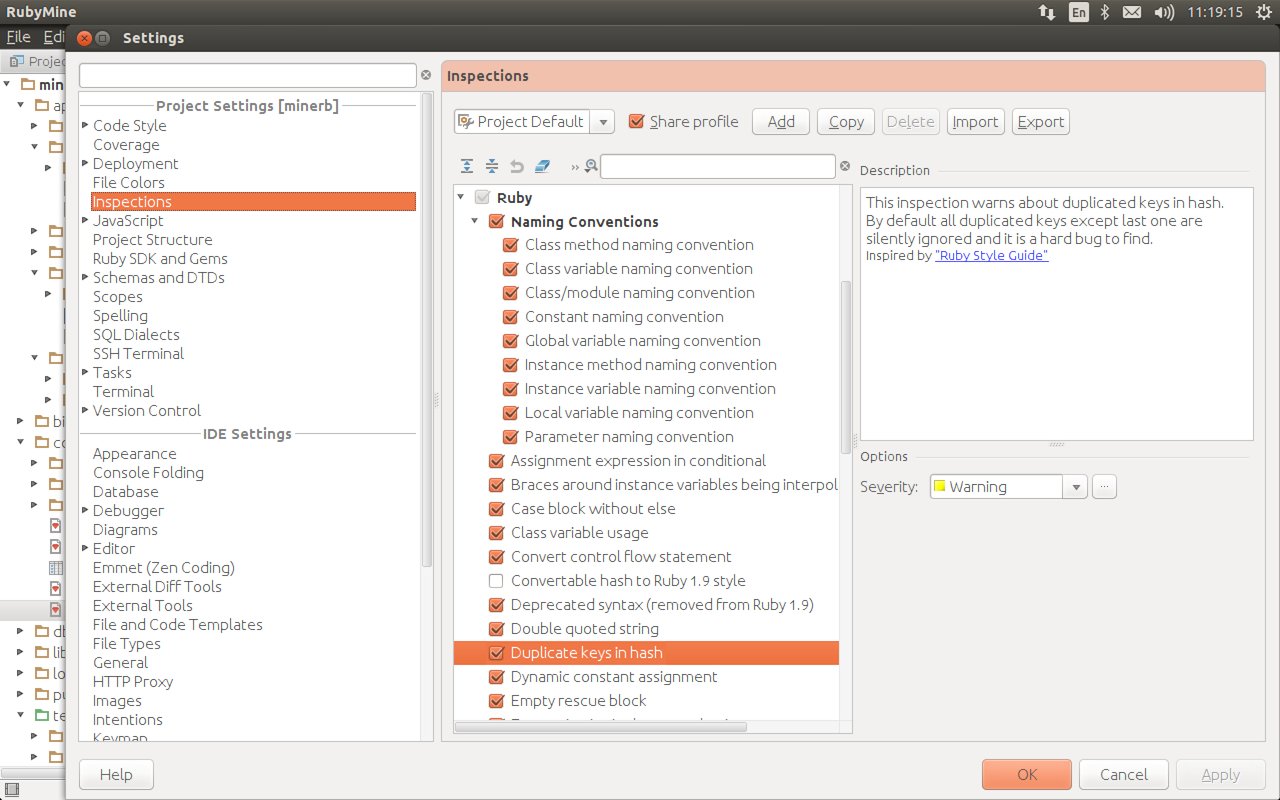Toggle Case block without else checkbox

(496, 509)
